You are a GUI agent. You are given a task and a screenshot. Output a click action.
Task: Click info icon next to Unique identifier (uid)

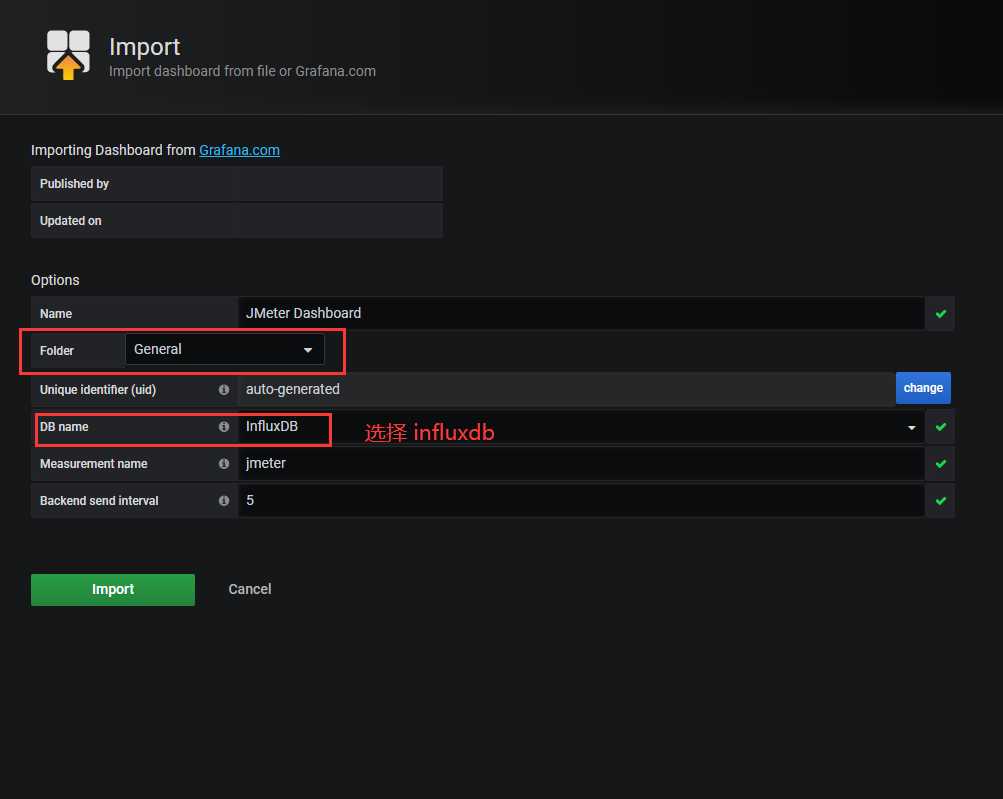pos(224,390)
